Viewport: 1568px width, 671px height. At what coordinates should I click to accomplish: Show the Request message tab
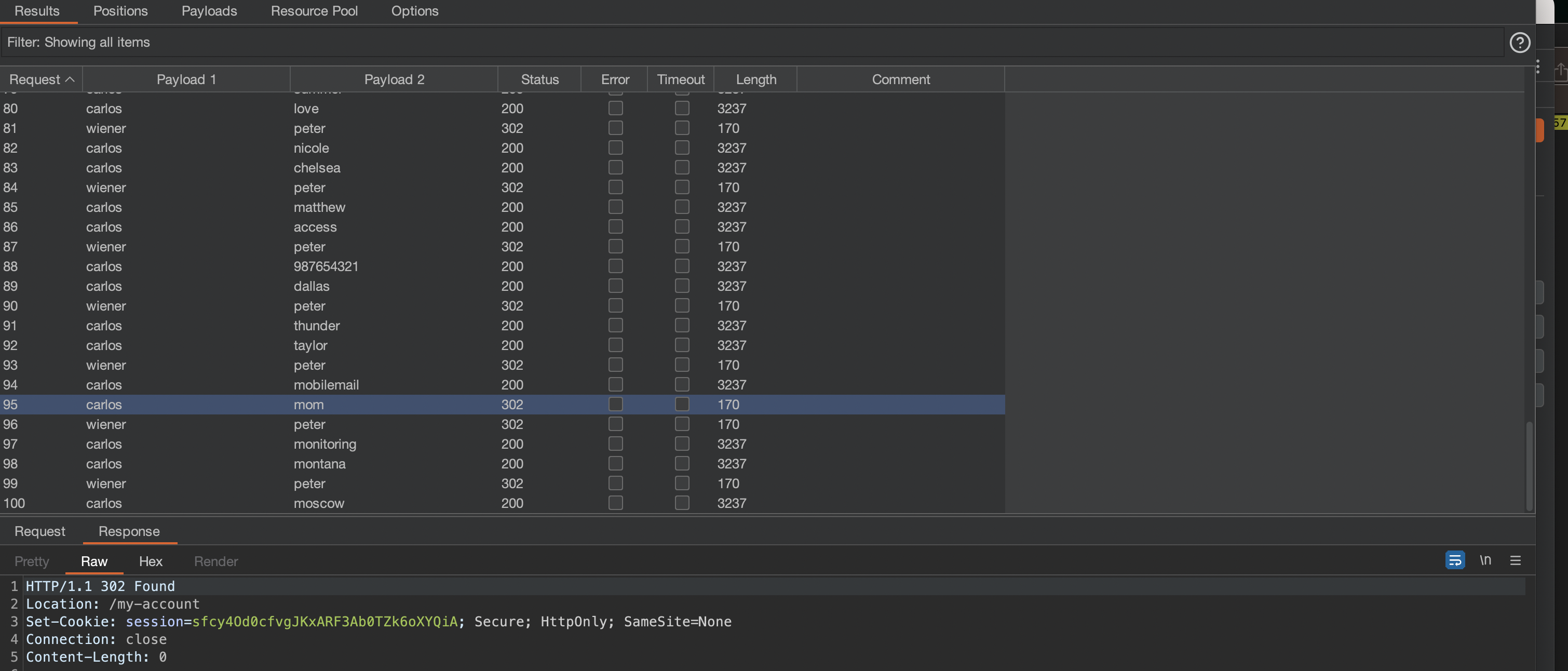coord(39,531)
